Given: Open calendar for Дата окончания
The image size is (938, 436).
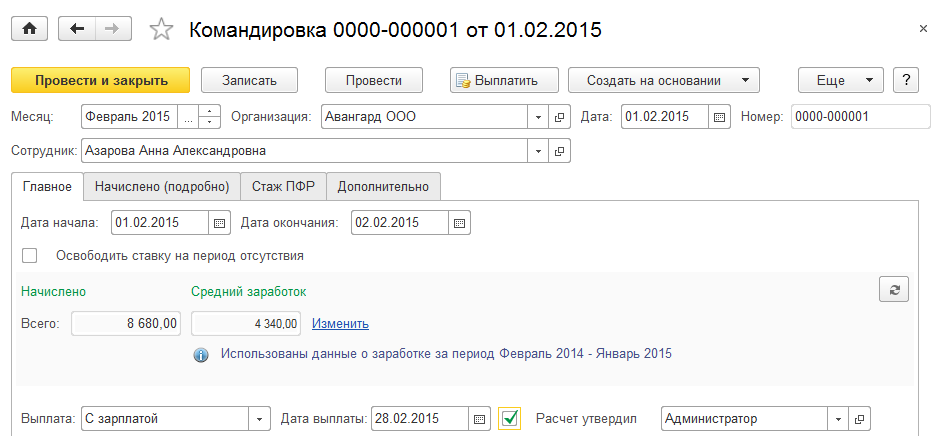Looking at the screenshot, I should pyautogui.click(x=459, y=222).
